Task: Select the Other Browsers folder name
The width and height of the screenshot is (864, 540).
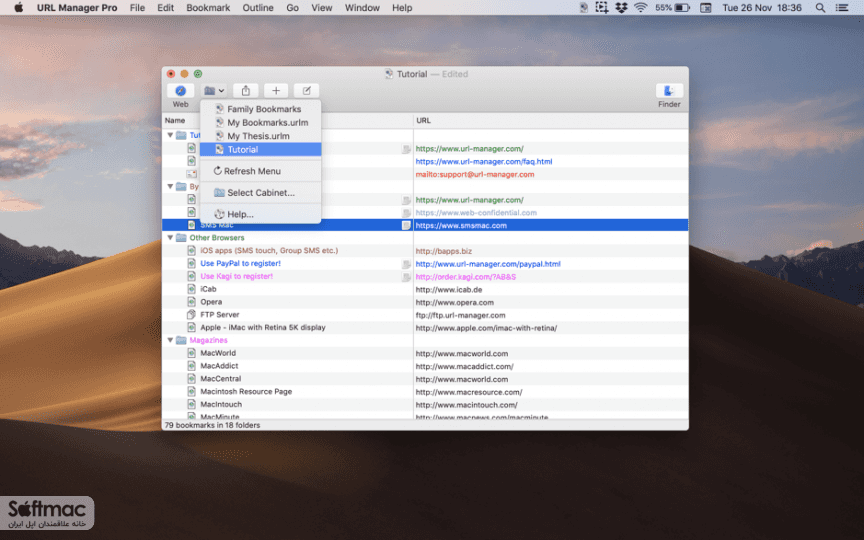Action: point(217,237)
